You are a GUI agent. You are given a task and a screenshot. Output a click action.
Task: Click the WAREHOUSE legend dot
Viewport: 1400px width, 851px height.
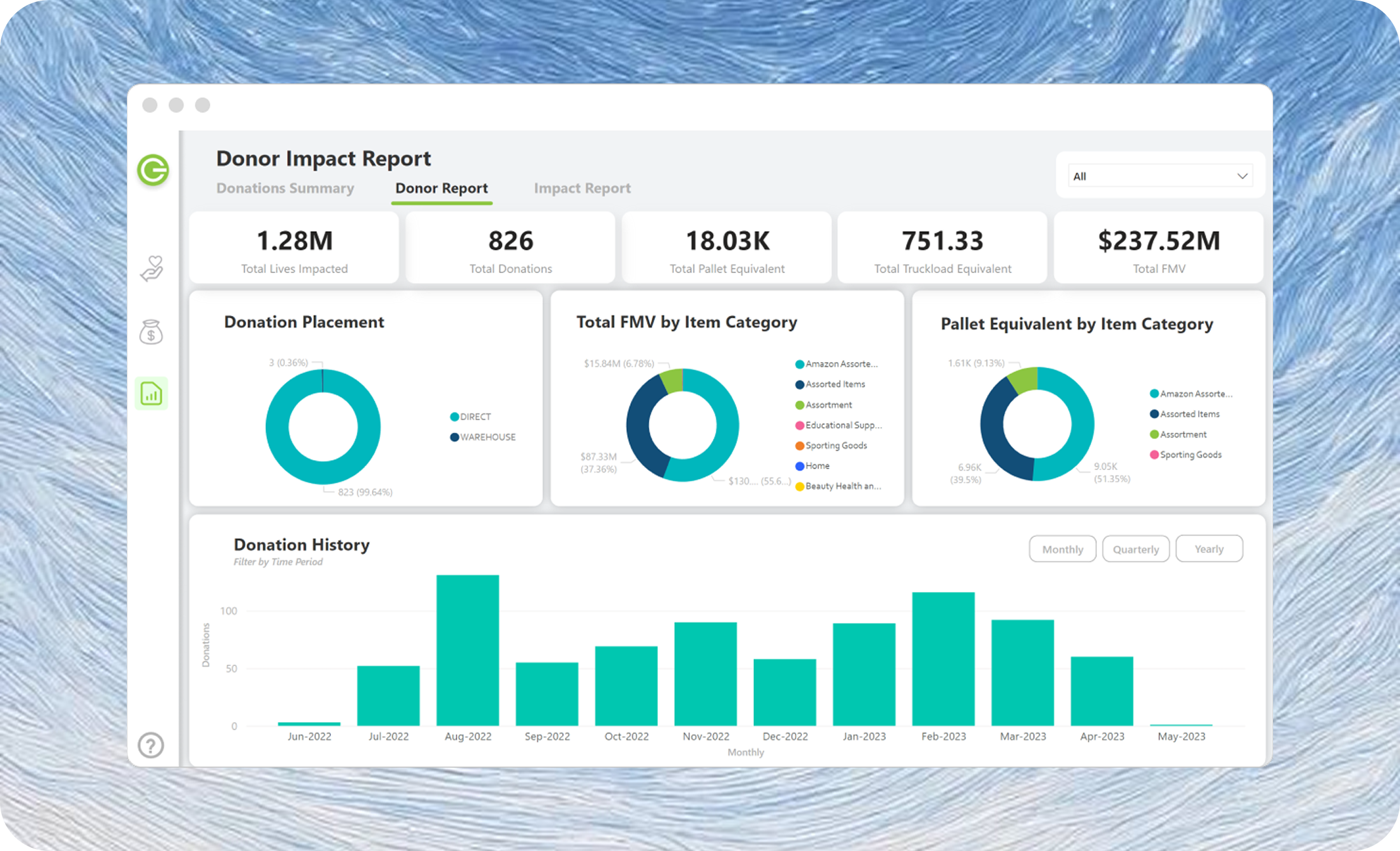click(x=454, y=437)
